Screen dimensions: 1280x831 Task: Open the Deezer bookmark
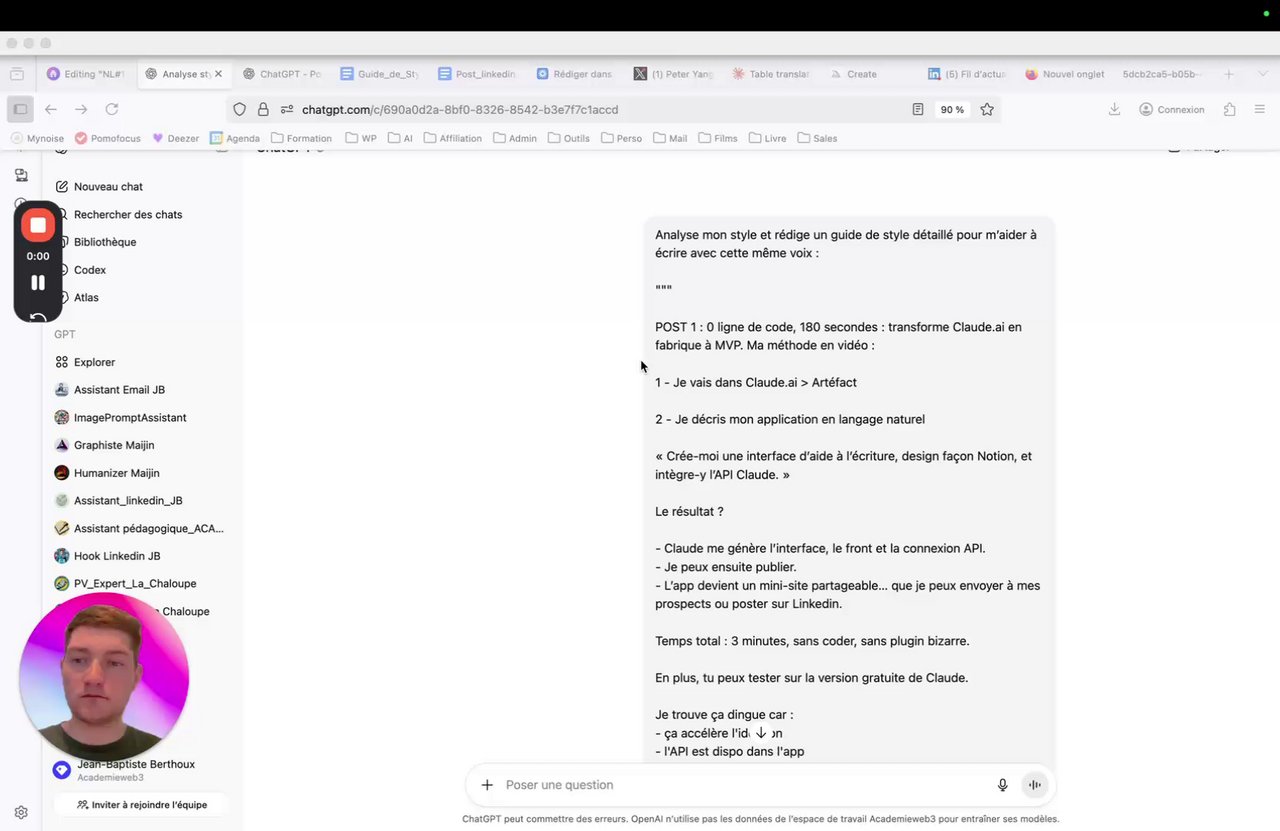pos(175,138)
